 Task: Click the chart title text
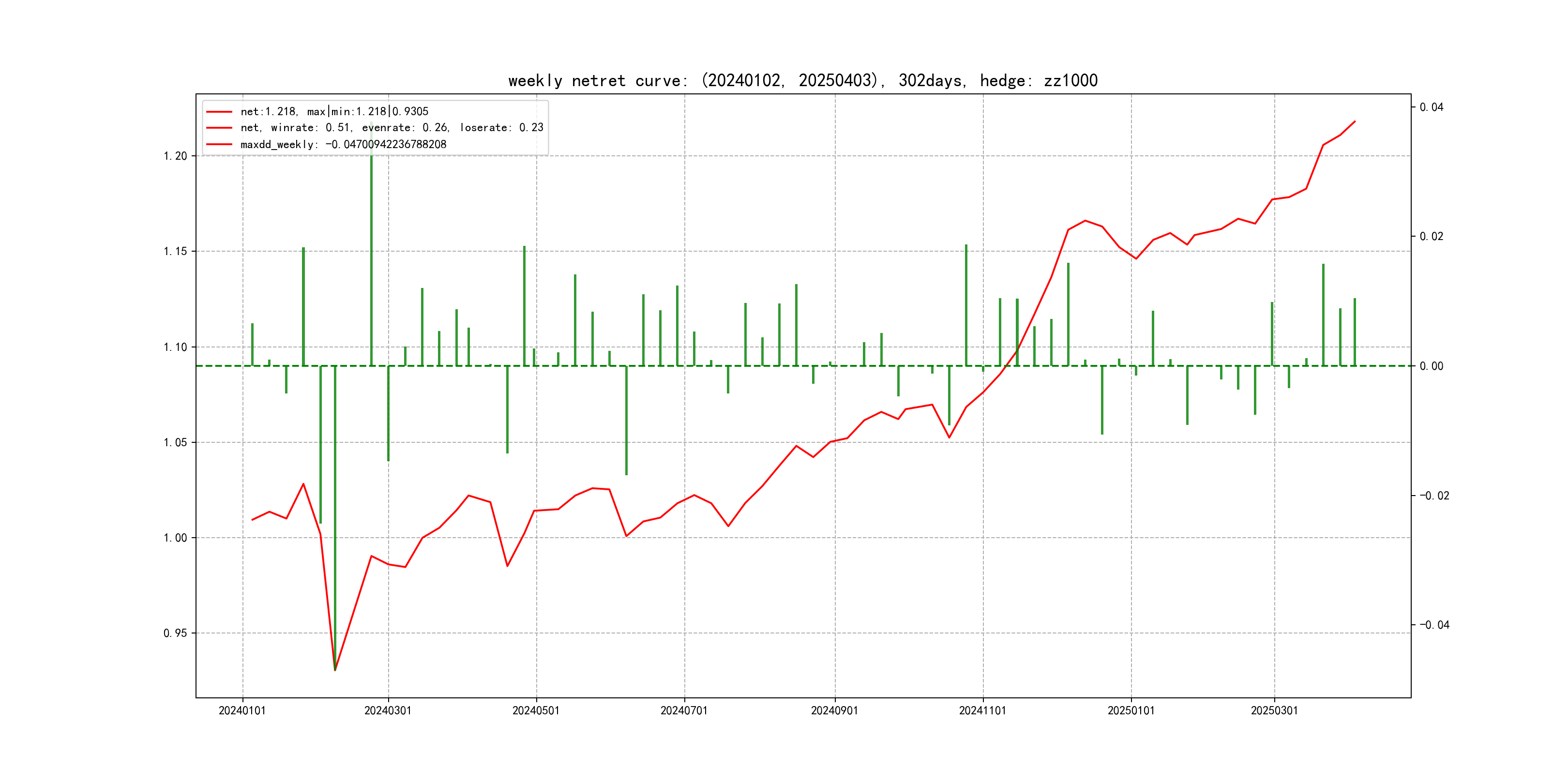(x=802, y=80)
